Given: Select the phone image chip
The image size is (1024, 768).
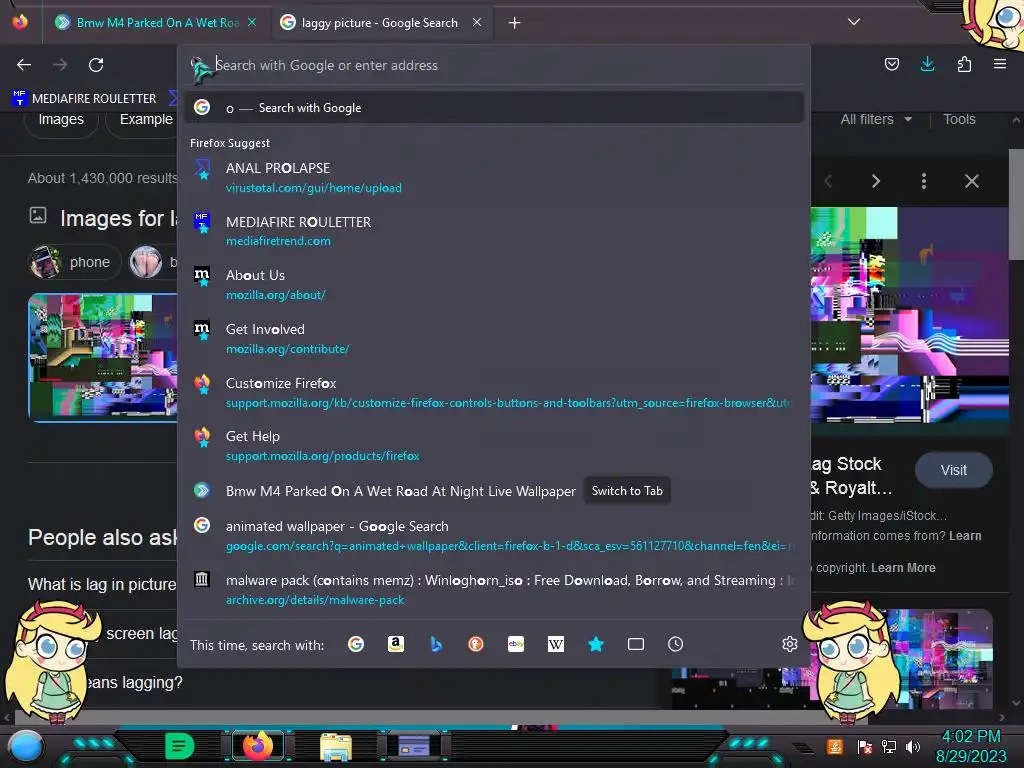Looking at the screenshot, I should point(76,262).
